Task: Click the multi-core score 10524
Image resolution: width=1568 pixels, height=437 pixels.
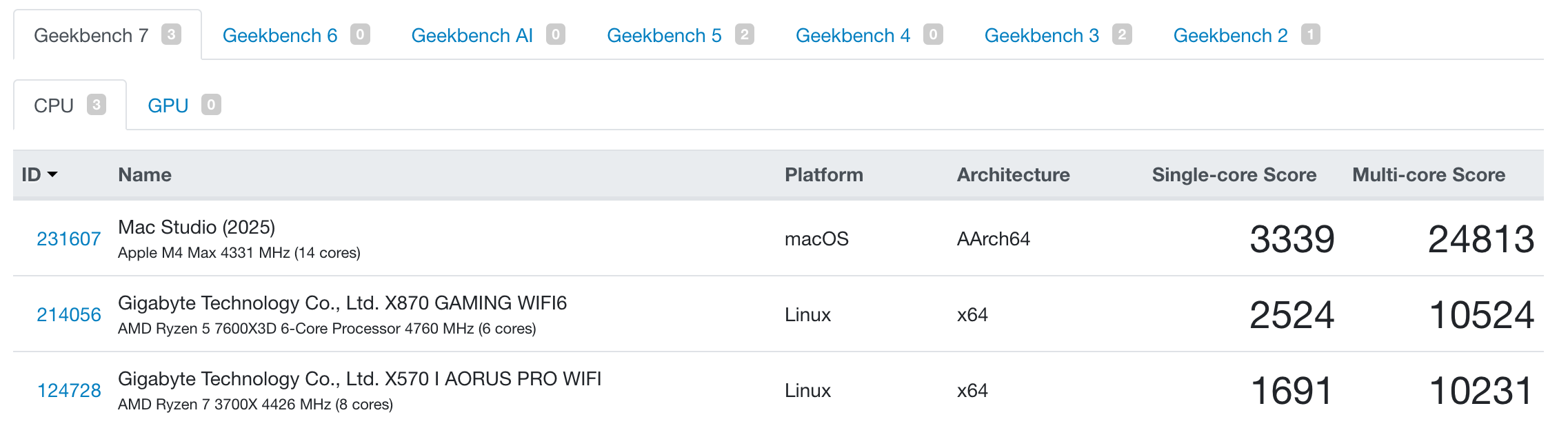Action: 1481,315
